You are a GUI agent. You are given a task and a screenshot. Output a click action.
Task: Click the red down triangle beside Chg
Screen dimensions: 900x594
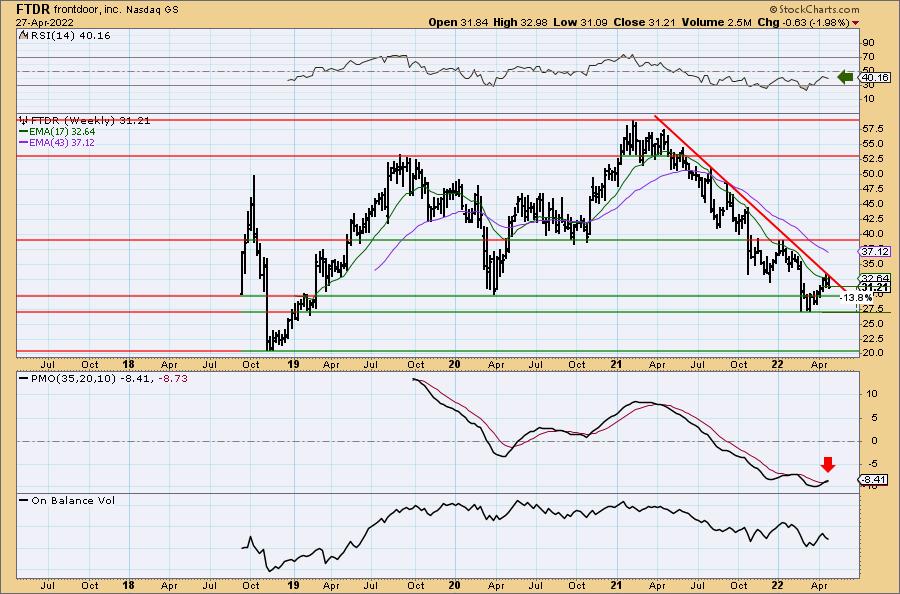click(856, 23)
